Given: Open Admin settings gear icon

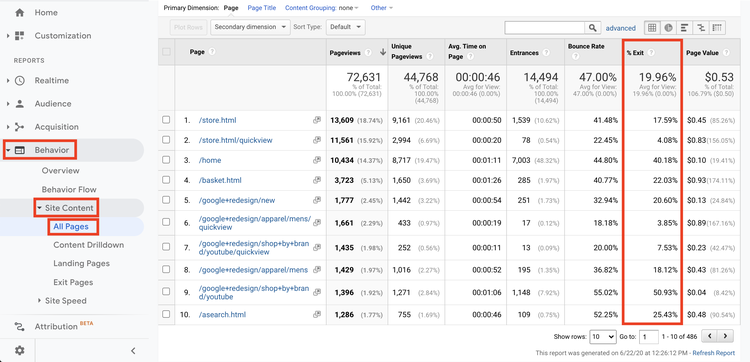Looking at the screenshot, I should (x=20, y=351).
